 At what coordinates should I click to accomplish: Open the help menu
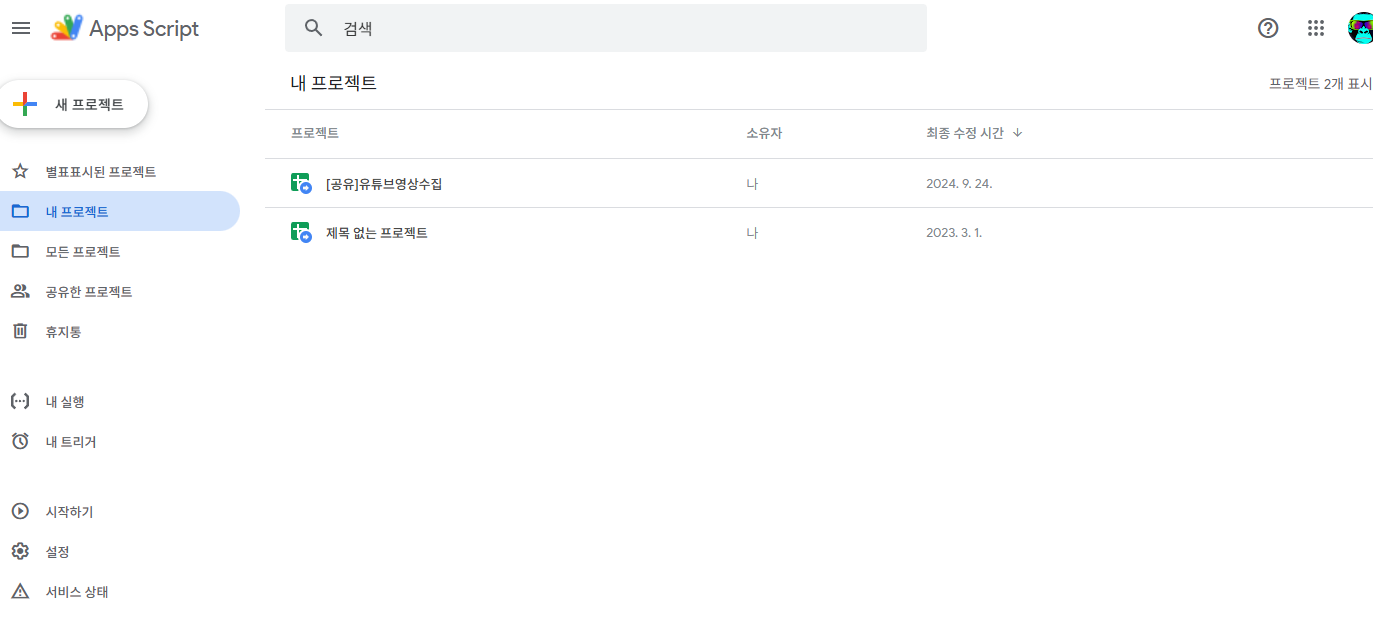coord(1267,28)
